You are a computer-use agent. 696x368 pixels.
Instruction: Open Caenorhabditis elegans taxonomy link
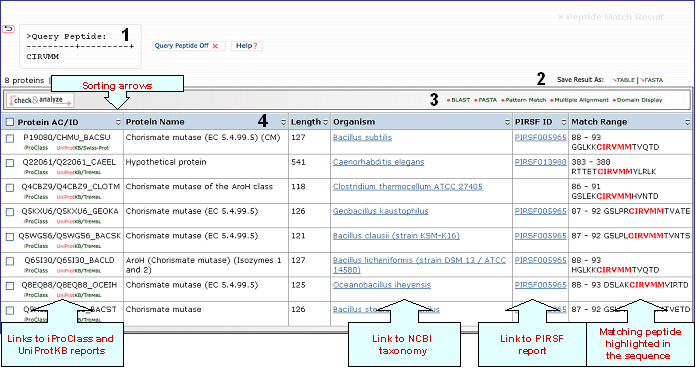379,162
